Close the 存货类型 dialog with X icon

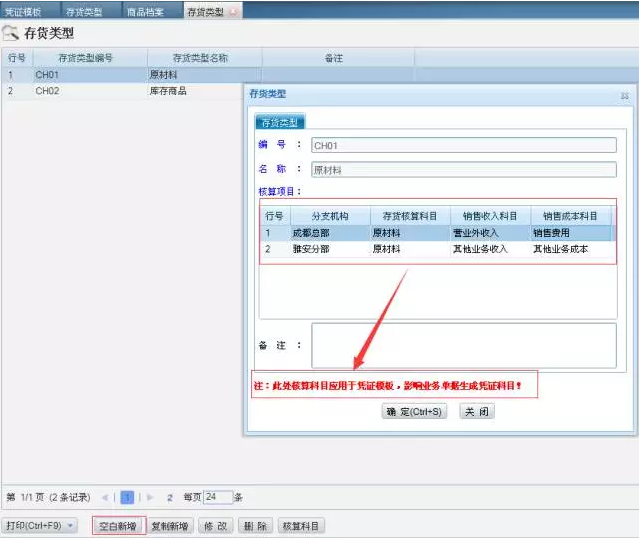tap(624, 95)
